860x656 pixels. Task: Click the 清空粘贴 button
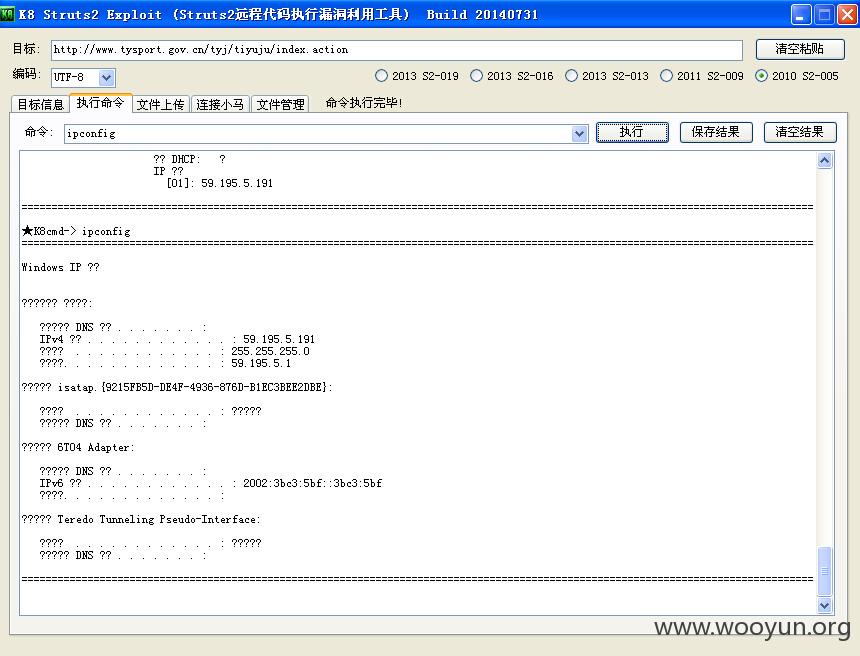click(x=800, y=49)
